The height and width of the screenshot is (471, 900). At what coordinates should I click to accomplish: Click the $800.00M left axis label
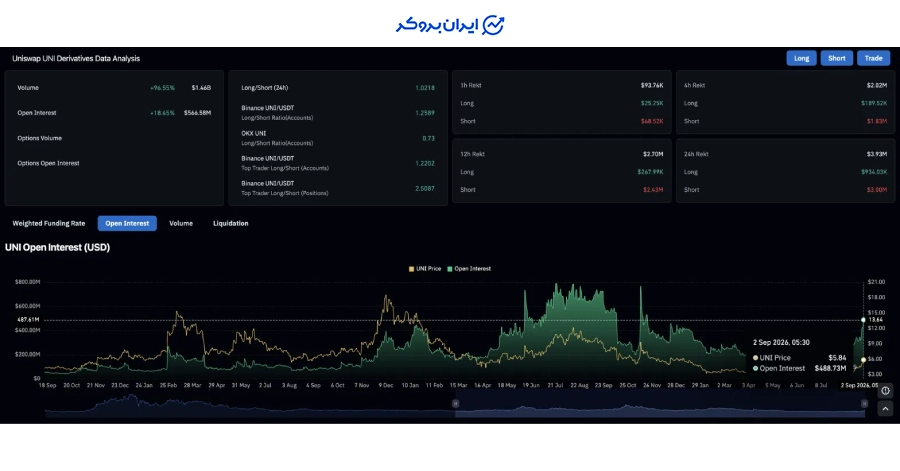28,282
